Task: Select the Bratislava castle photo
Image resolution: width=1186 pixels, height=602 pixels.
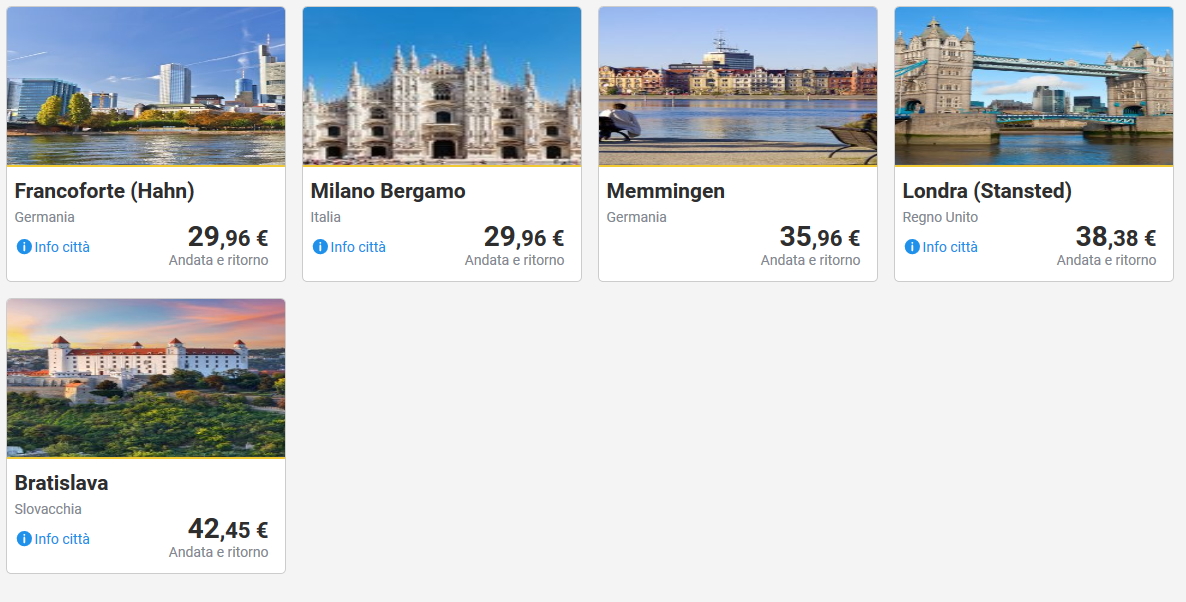Action: [146, 378]
